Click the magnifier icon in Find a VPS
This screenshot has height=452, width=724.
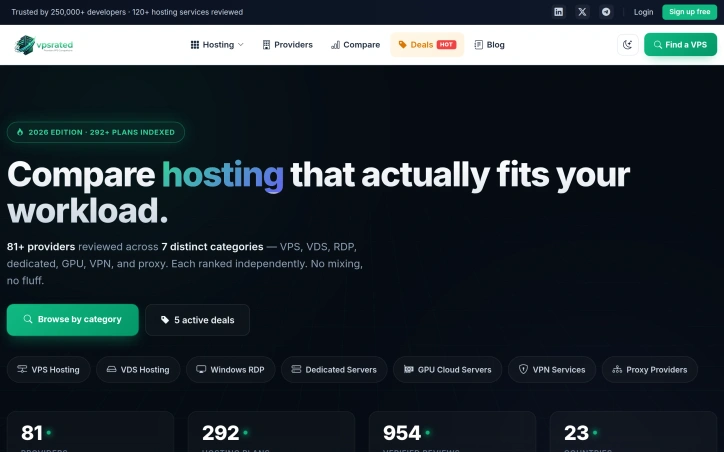[x=658, y=45]
